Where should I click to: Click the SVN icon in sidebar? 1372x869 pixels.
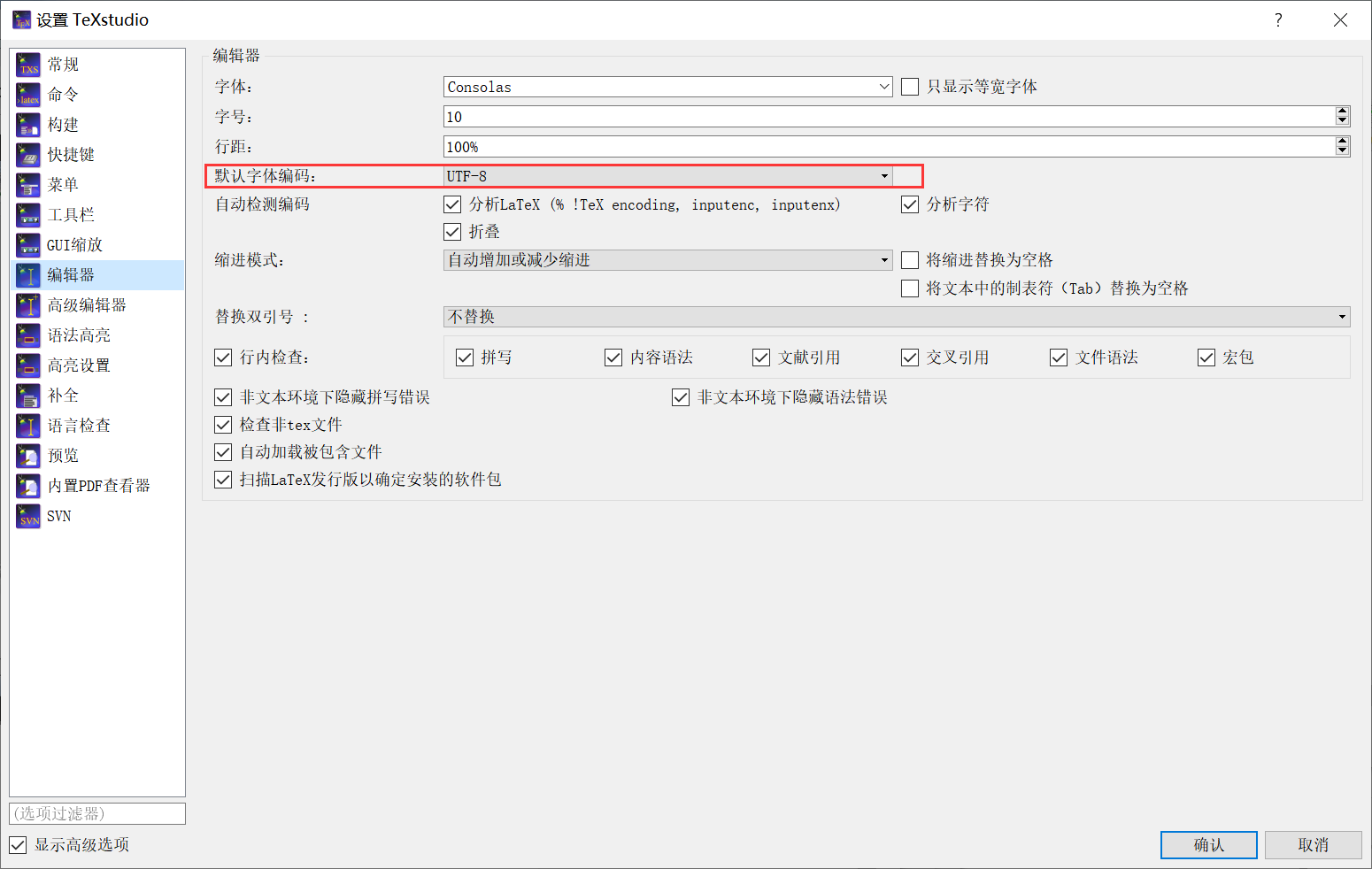point(28,516)
